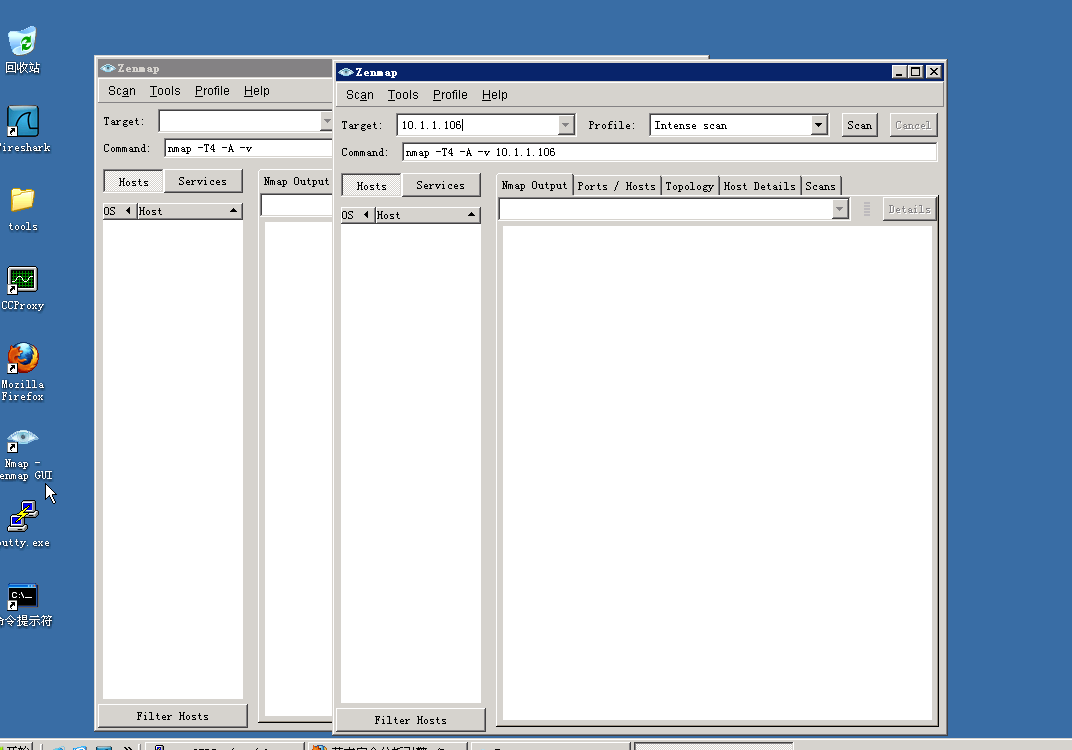The image size is (1072, 750).
Task: Click the Target field containing 10.1.1.106
Action: click(477, 125)
